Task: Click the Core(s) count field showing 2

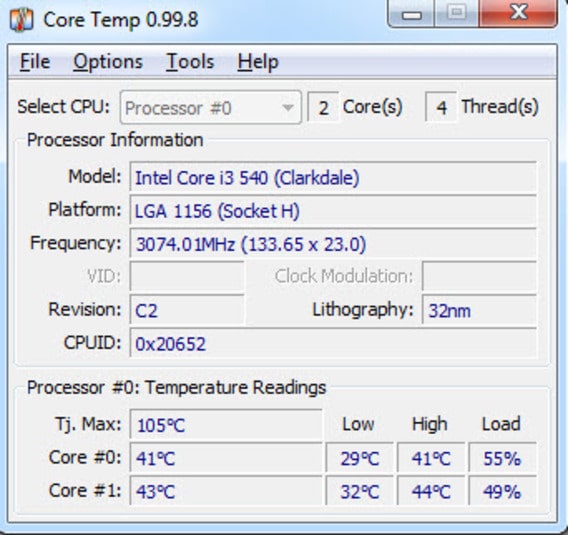Action: [x=323, y=107]
